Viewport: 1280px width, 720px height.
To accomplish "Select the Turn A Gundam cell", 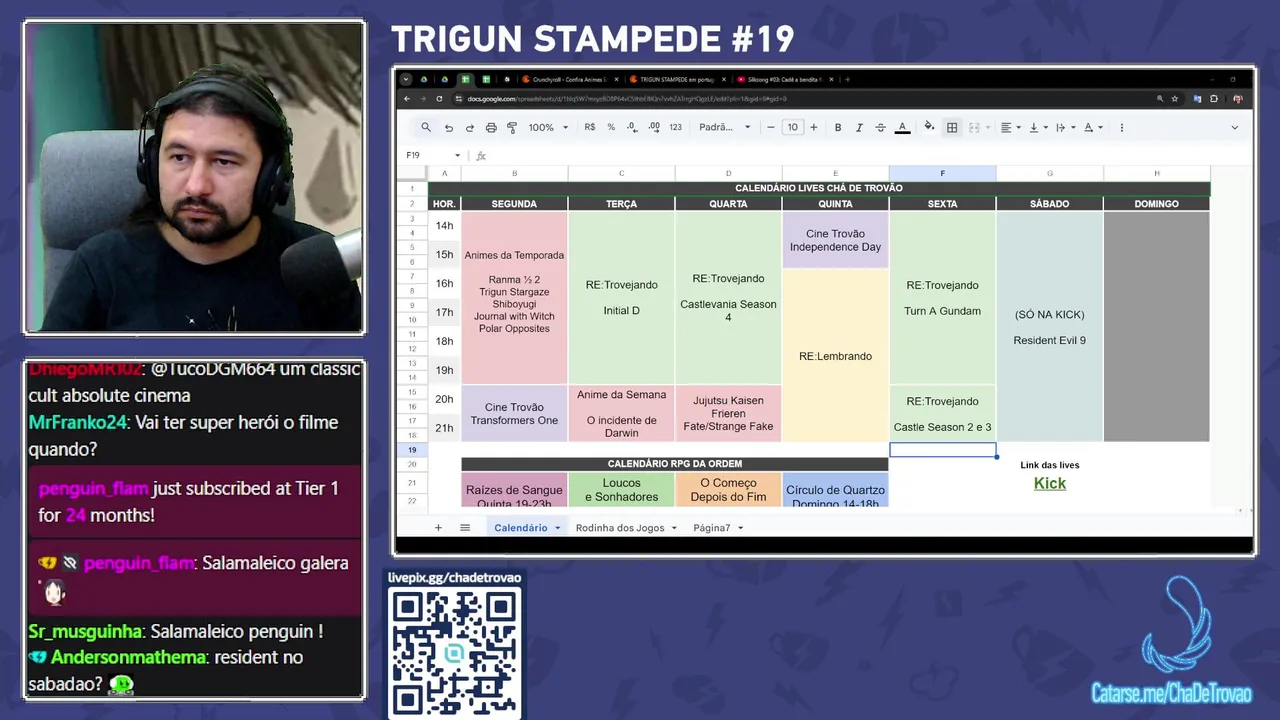I will coord(942,298).
